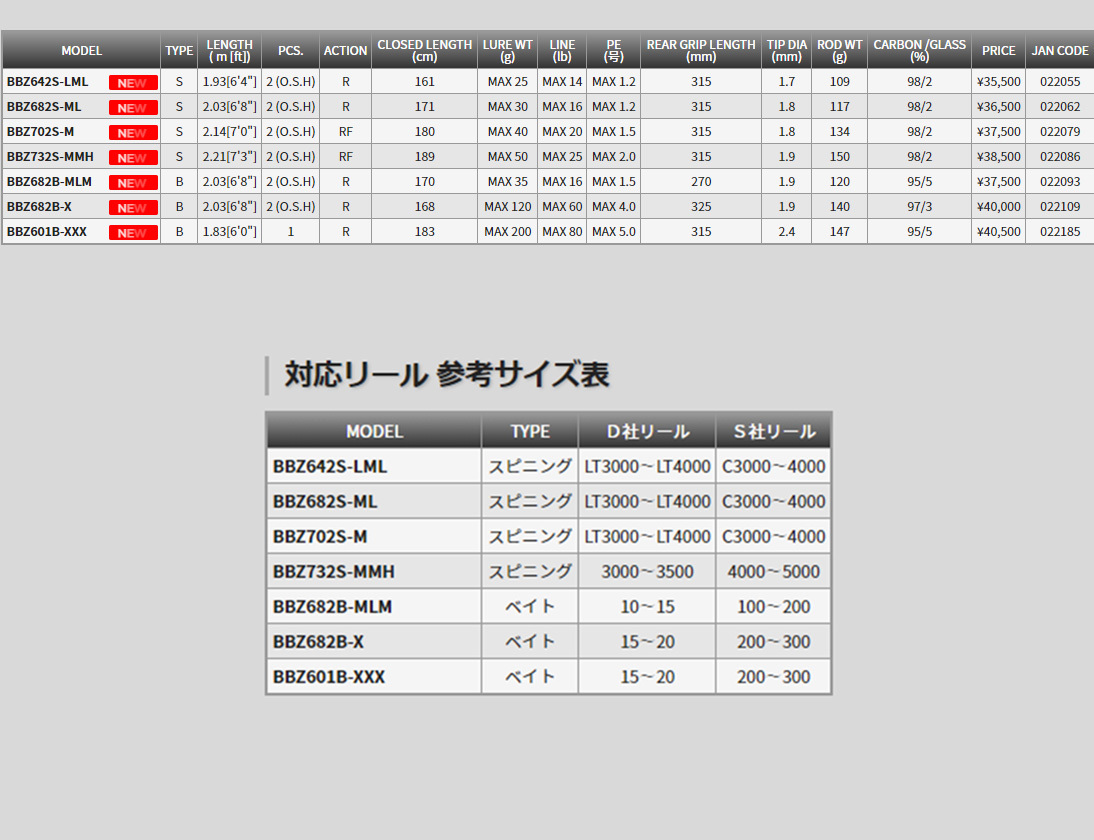
Task: Click ベイト type in BBZ682B-X row
Action: pos(530,642)
